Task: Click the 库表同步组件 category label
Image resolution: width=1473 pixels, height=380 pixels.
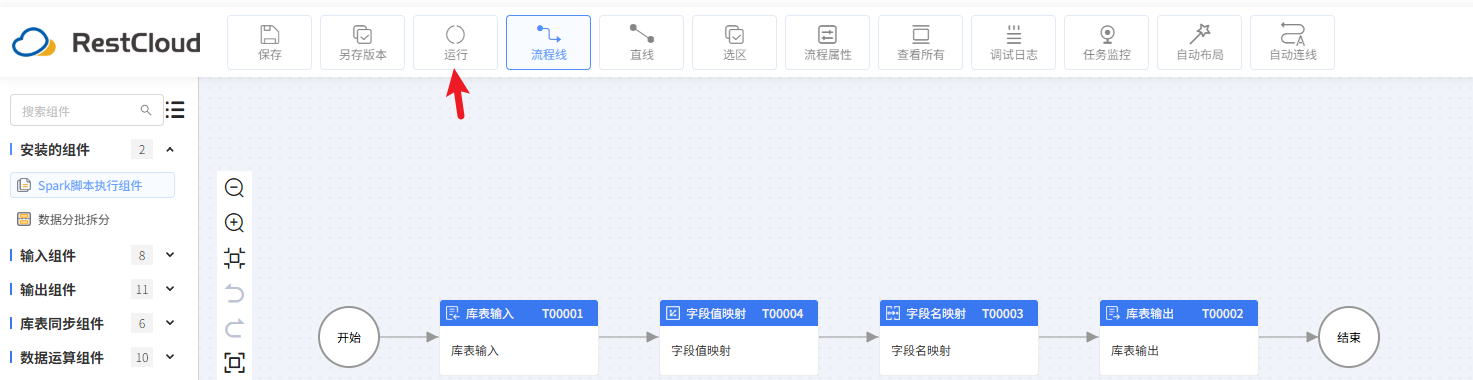Action: point(62,324)
